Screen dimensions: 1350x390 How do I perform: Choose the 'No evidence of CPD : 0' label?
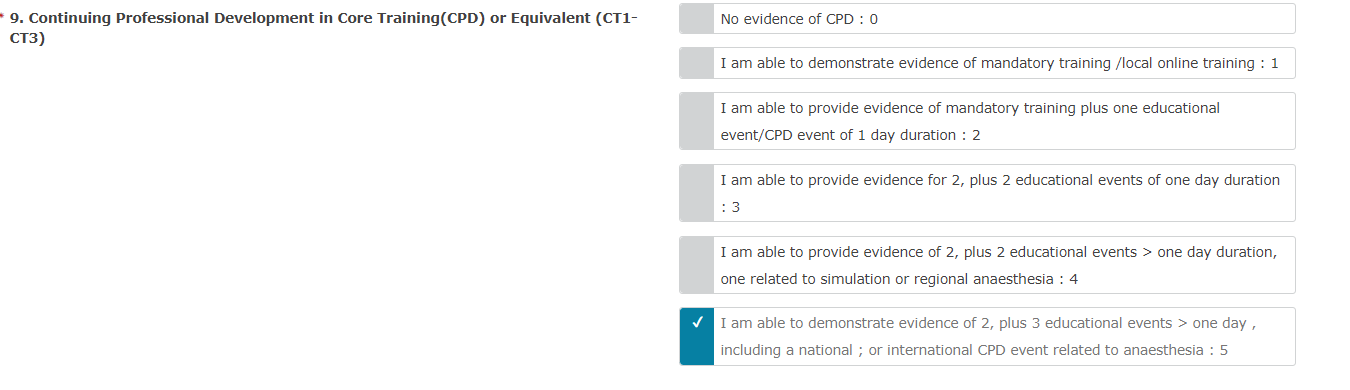pos(799,19)
